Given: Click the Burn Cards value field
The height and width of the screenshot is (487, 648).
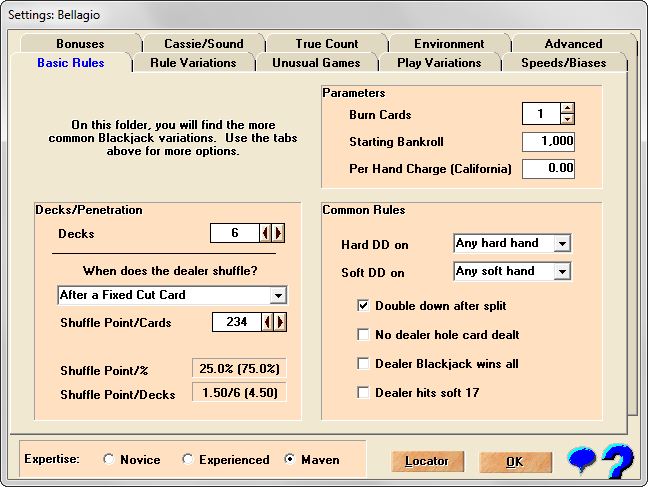Looking at the screenshot, I should pos(541,114).
